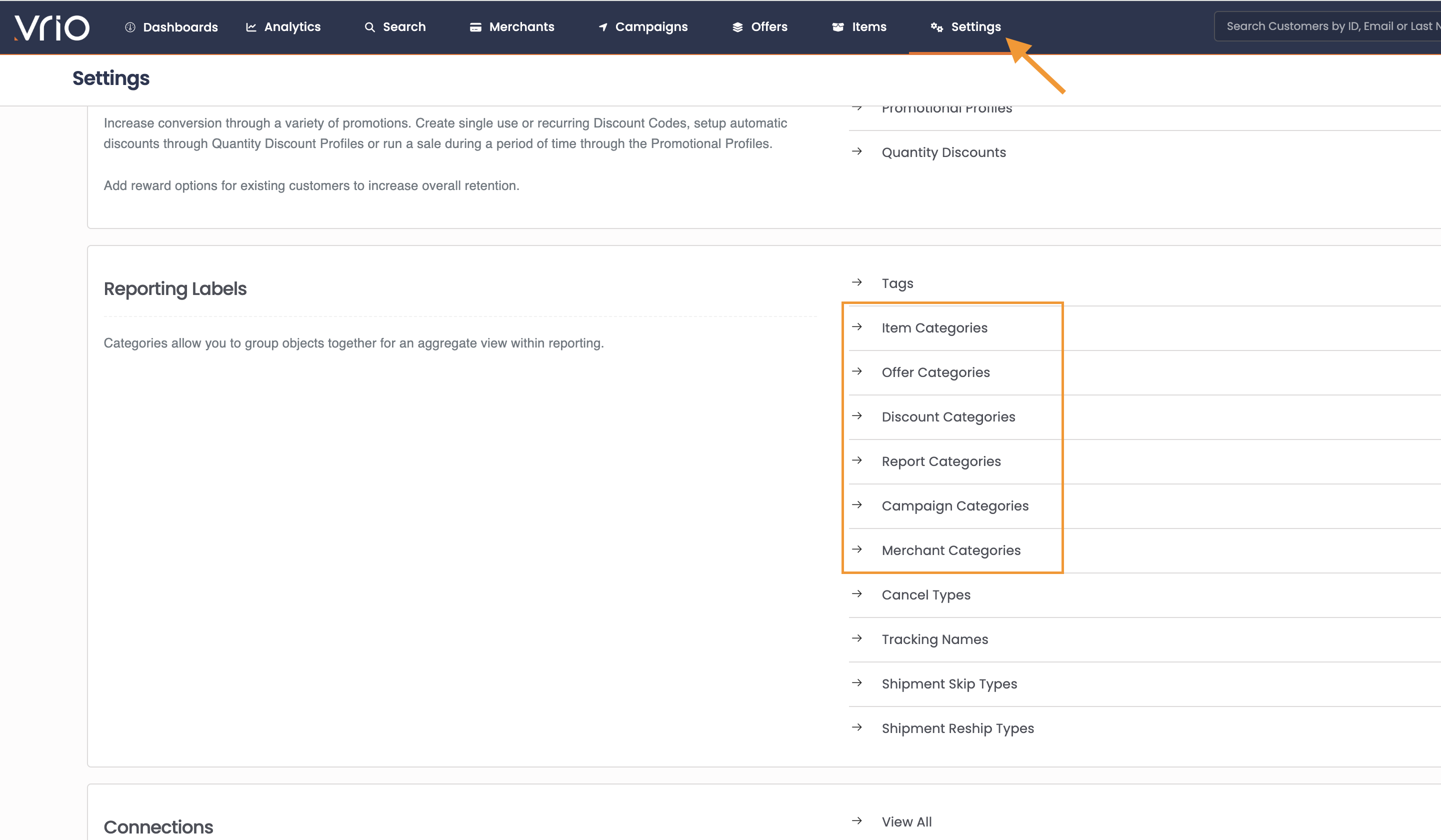Screen dimensions: 1441x840
Task: Click the Settings gears icon
Action: coord(936,27)
